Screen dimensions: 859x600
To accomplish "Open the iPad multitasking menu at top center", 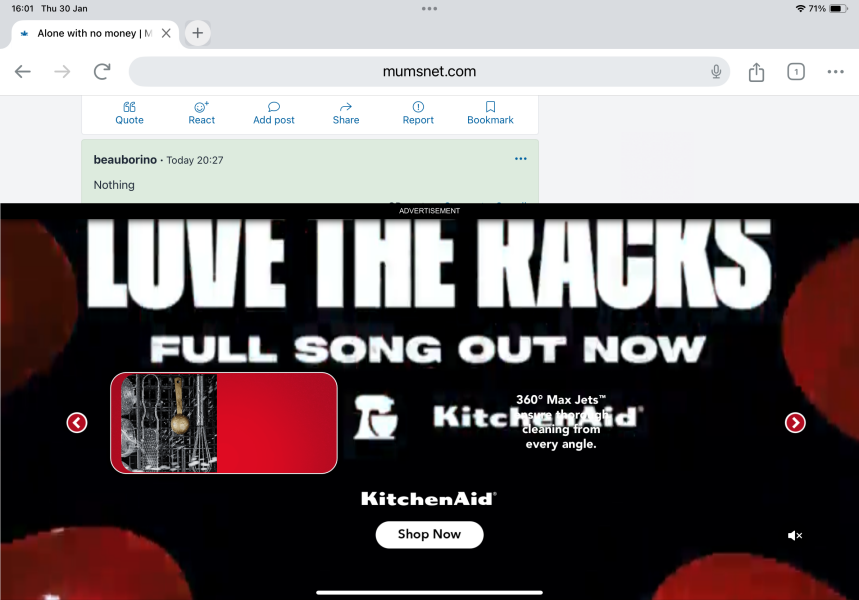I will [429, 8].
